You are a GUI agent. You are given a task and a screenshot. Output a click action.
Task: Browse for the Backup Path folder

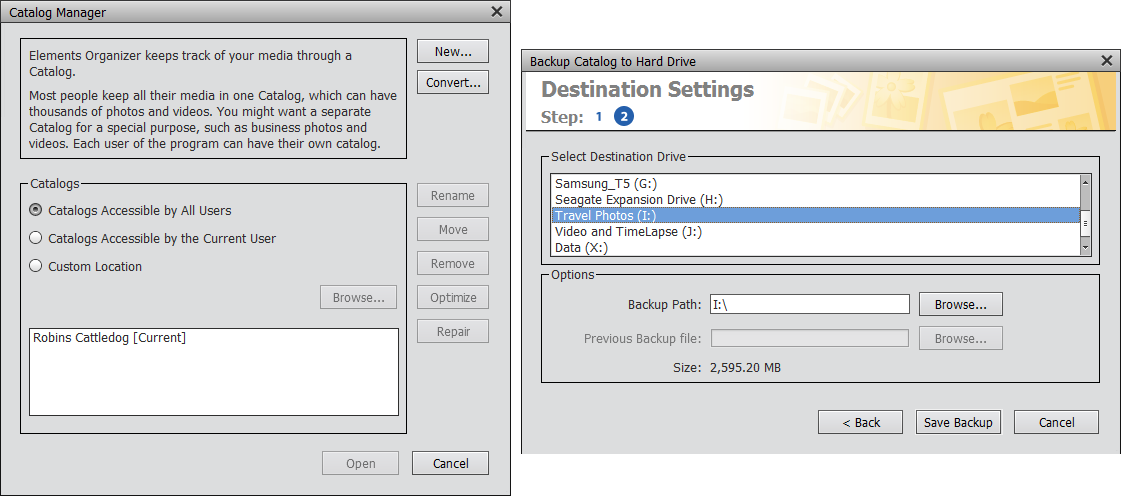coord(961,305)
